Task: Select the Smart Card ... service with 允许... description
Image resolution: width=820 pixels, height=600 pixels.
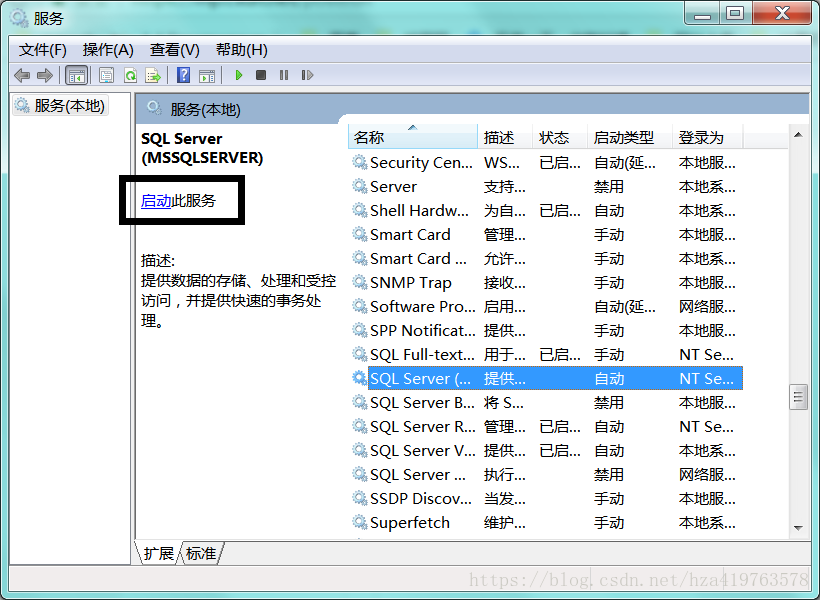Action: (545, 258)
